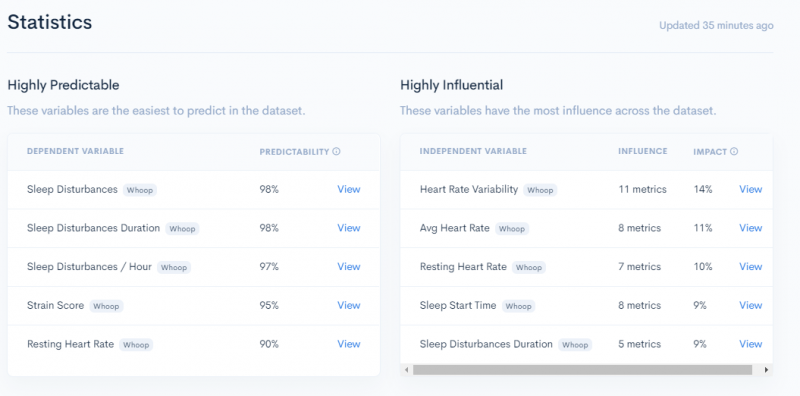Image resolution: width=800 pixels, height=396 pixels.
Task: Open View link for Strain Score
Action: [x=349, y=305]
